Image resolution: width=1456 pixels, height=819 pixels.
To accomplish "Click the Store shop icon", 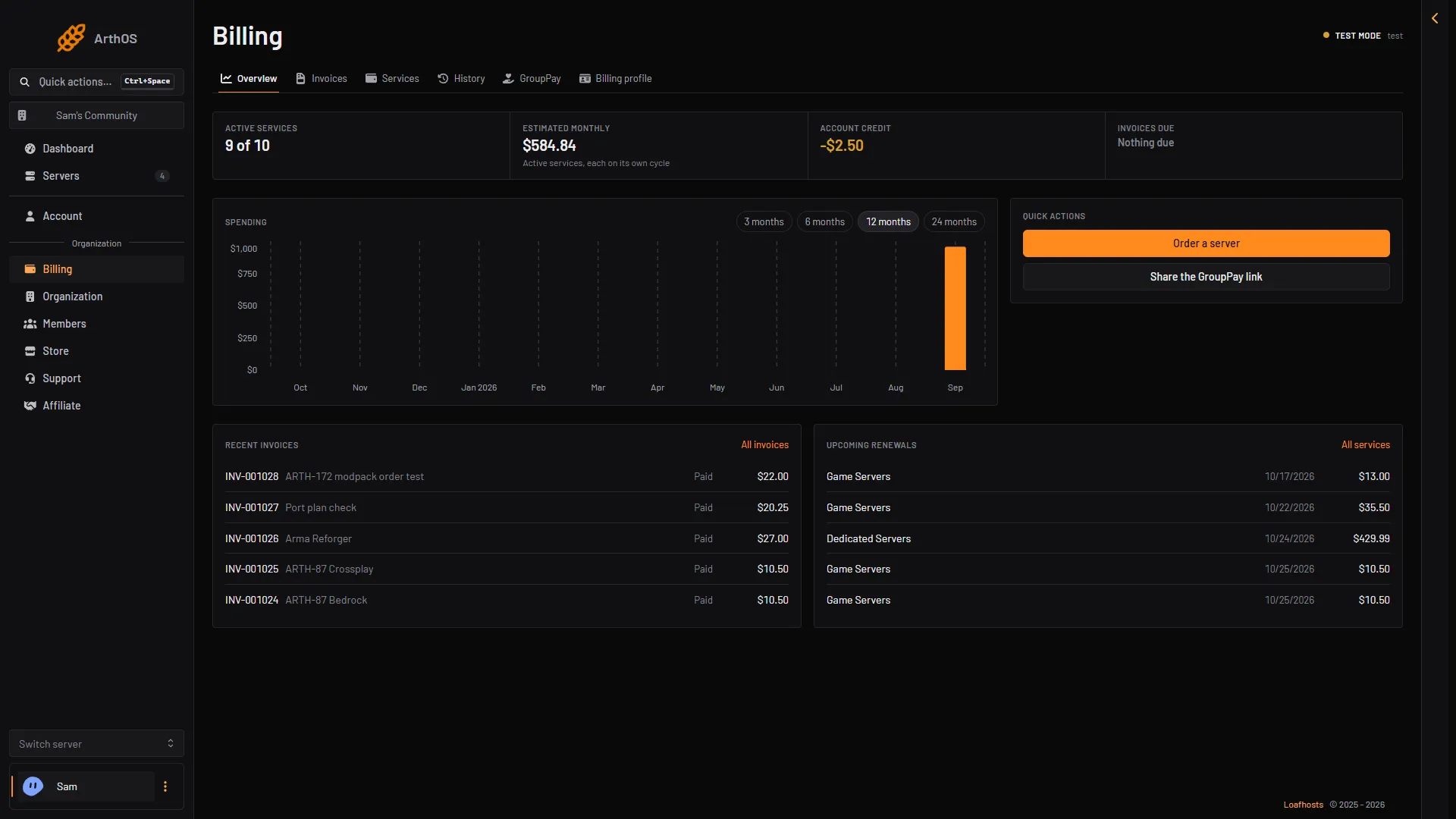I will tap(30, 351).
